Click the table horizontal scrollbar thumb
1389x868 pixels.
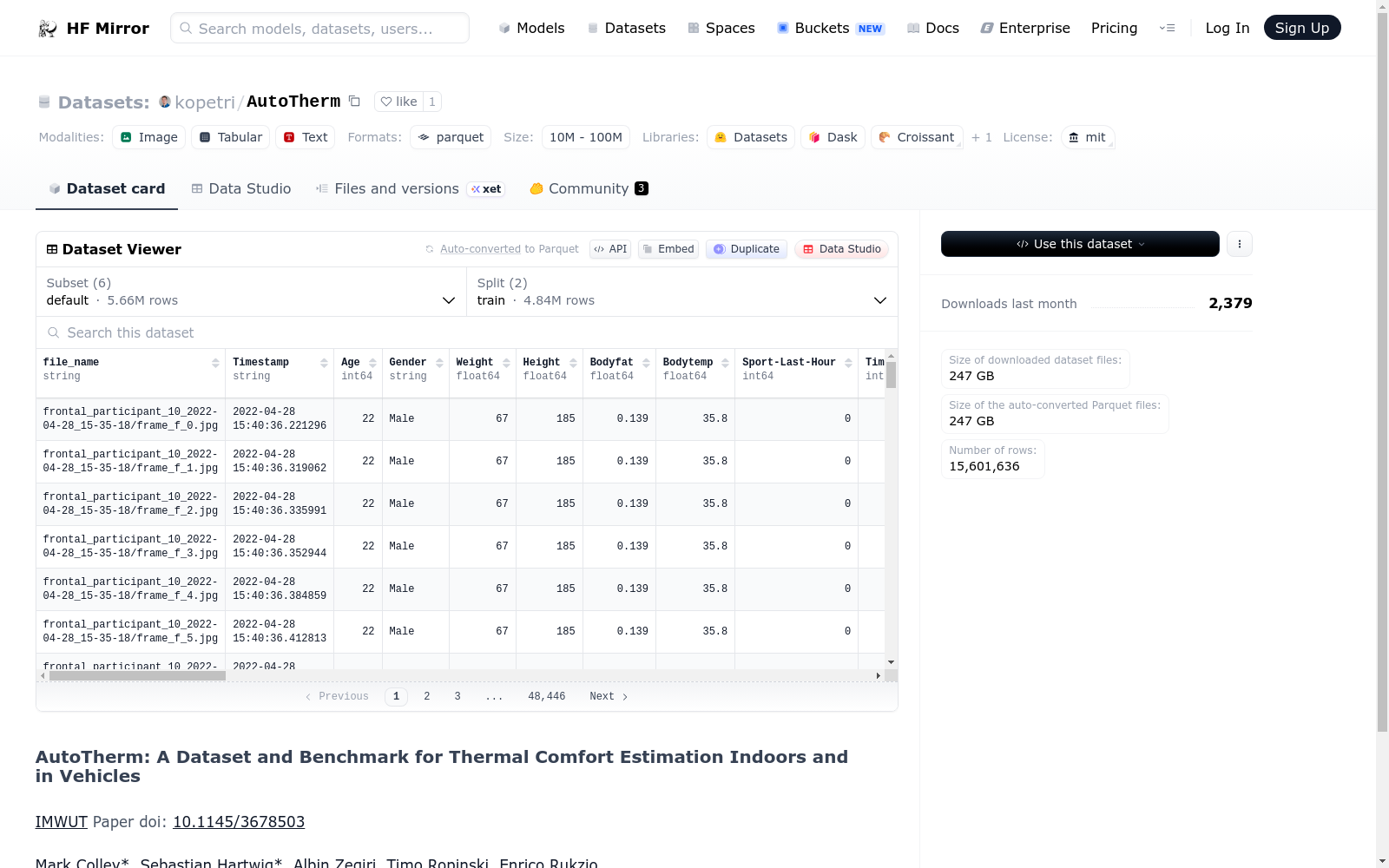[x=137, y=675]
